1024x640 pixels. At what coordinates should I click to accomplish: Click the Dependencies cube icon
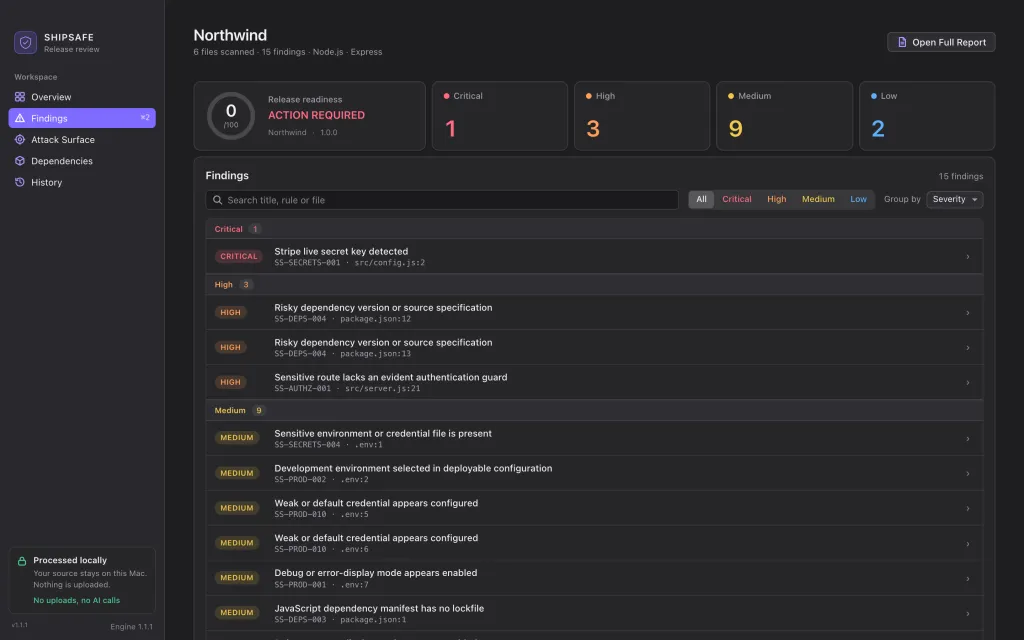[x=20, y=161]
